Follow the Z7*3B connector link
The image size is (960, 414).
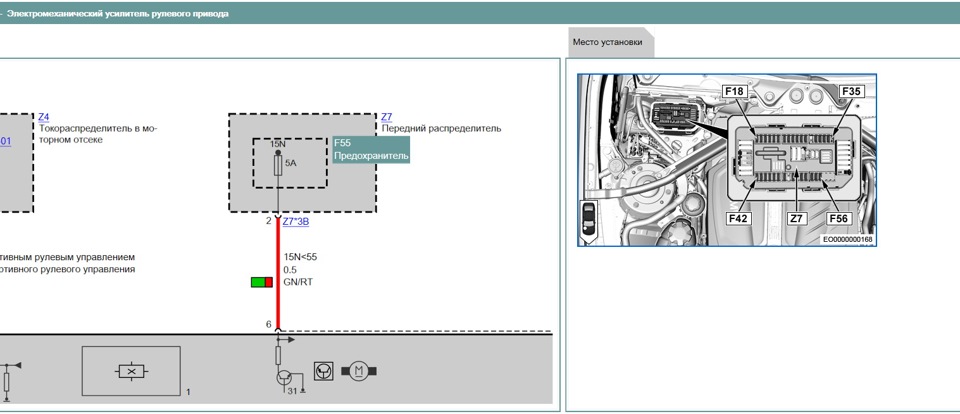[x=296, y=222]
